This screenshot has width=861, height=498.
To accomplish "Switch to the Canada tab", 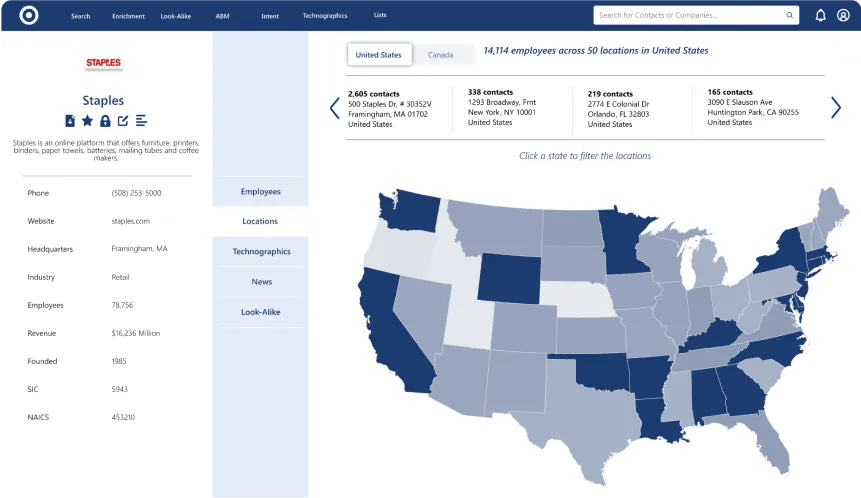I will 440,55.
